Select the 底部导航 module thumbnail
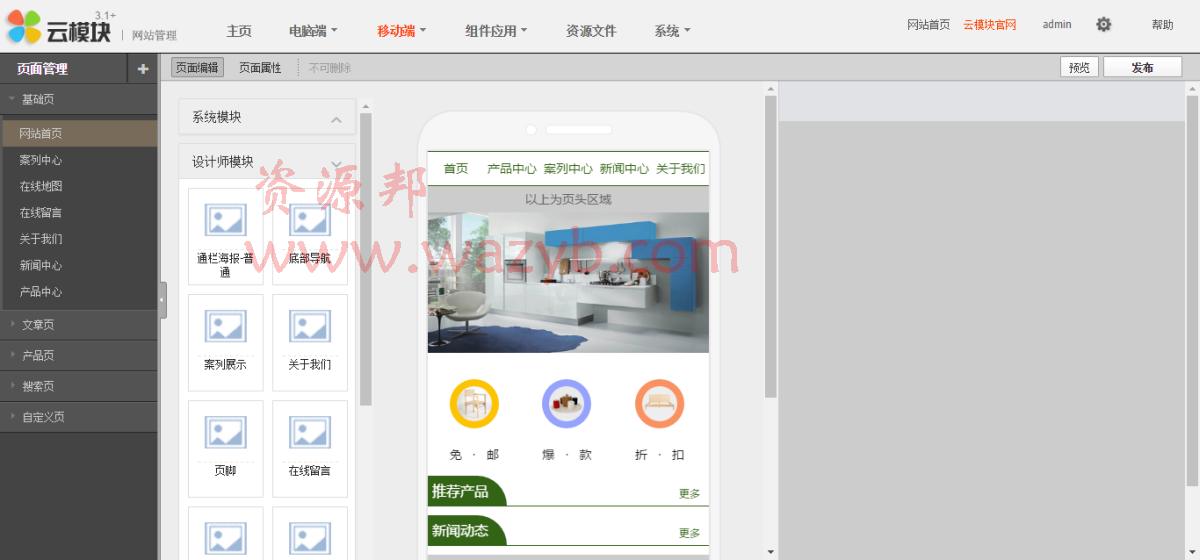The width and height of the screenshot is (1200, 560). pos(310,237)
